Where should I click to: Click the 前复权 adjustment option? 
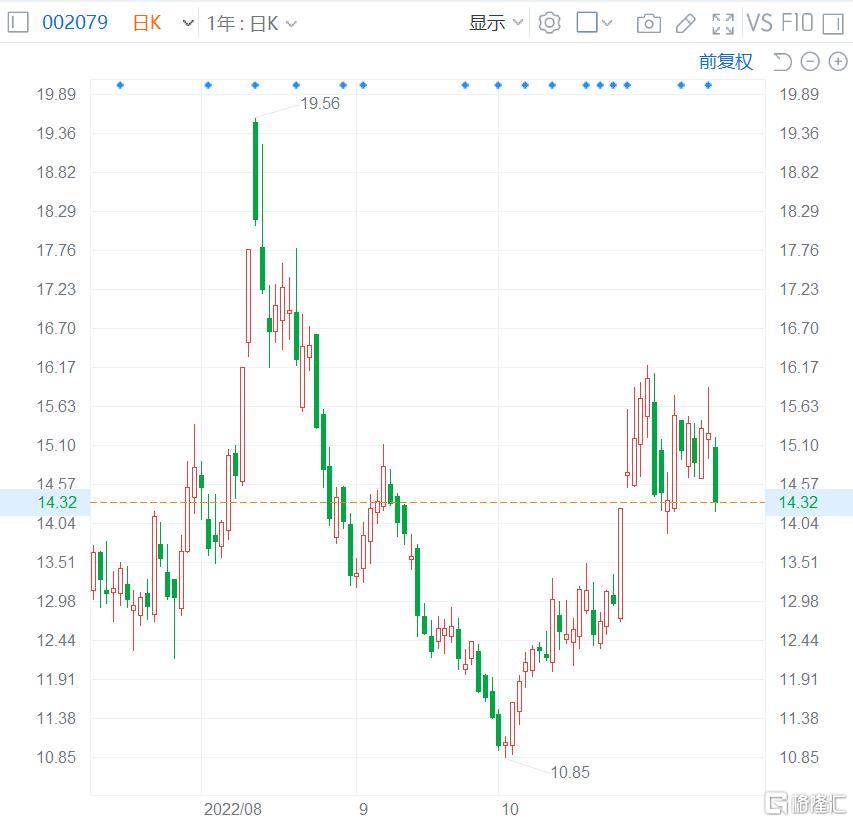726,61
